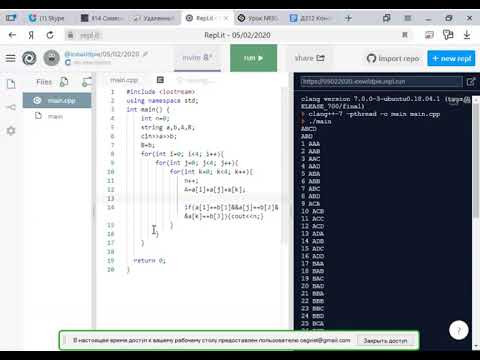Screen dimensions: 480x360
Task: Open the console output in new window
Action: [471, 82]
